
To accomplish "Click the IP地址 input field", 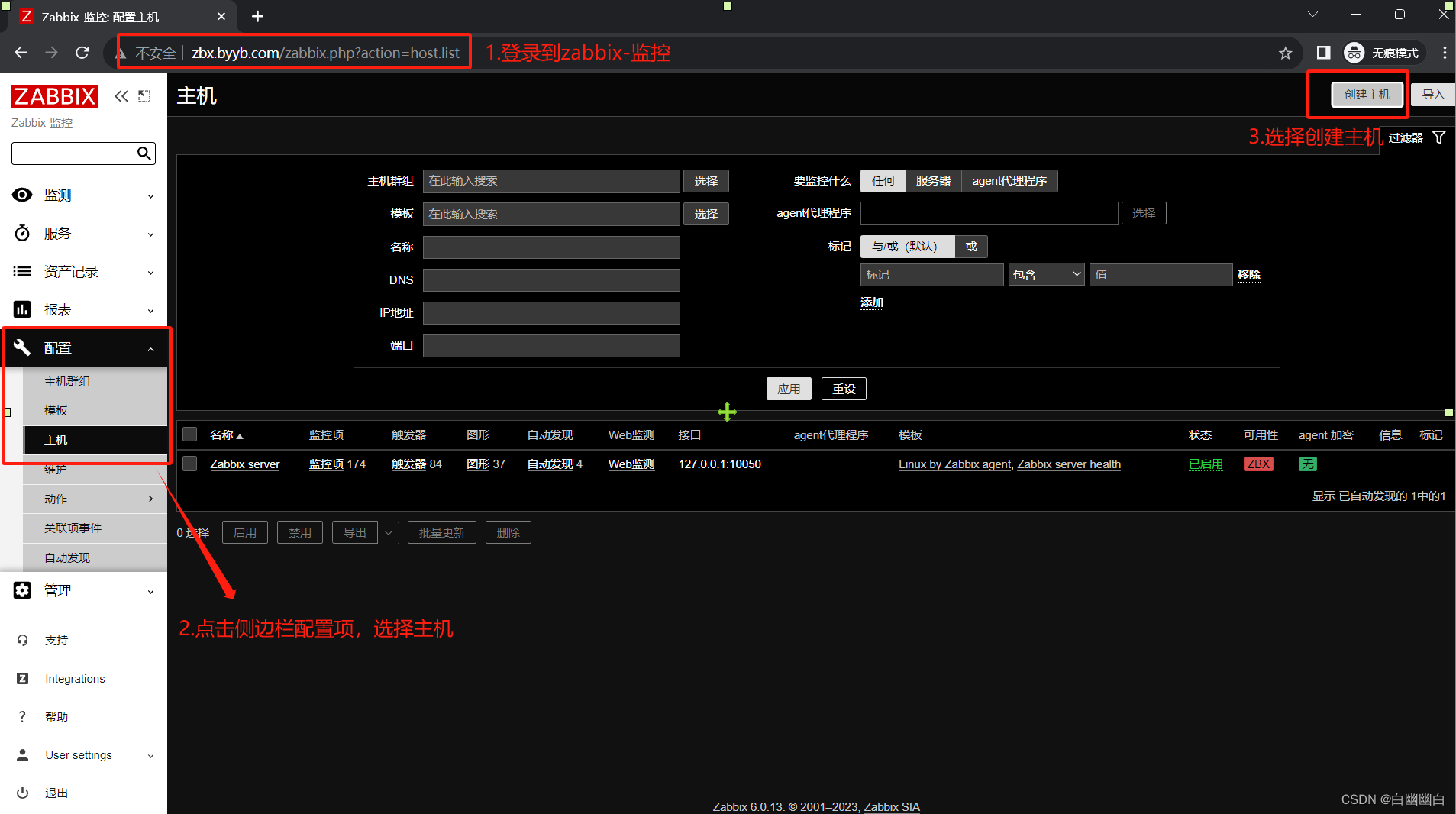I will click(551, 313).
